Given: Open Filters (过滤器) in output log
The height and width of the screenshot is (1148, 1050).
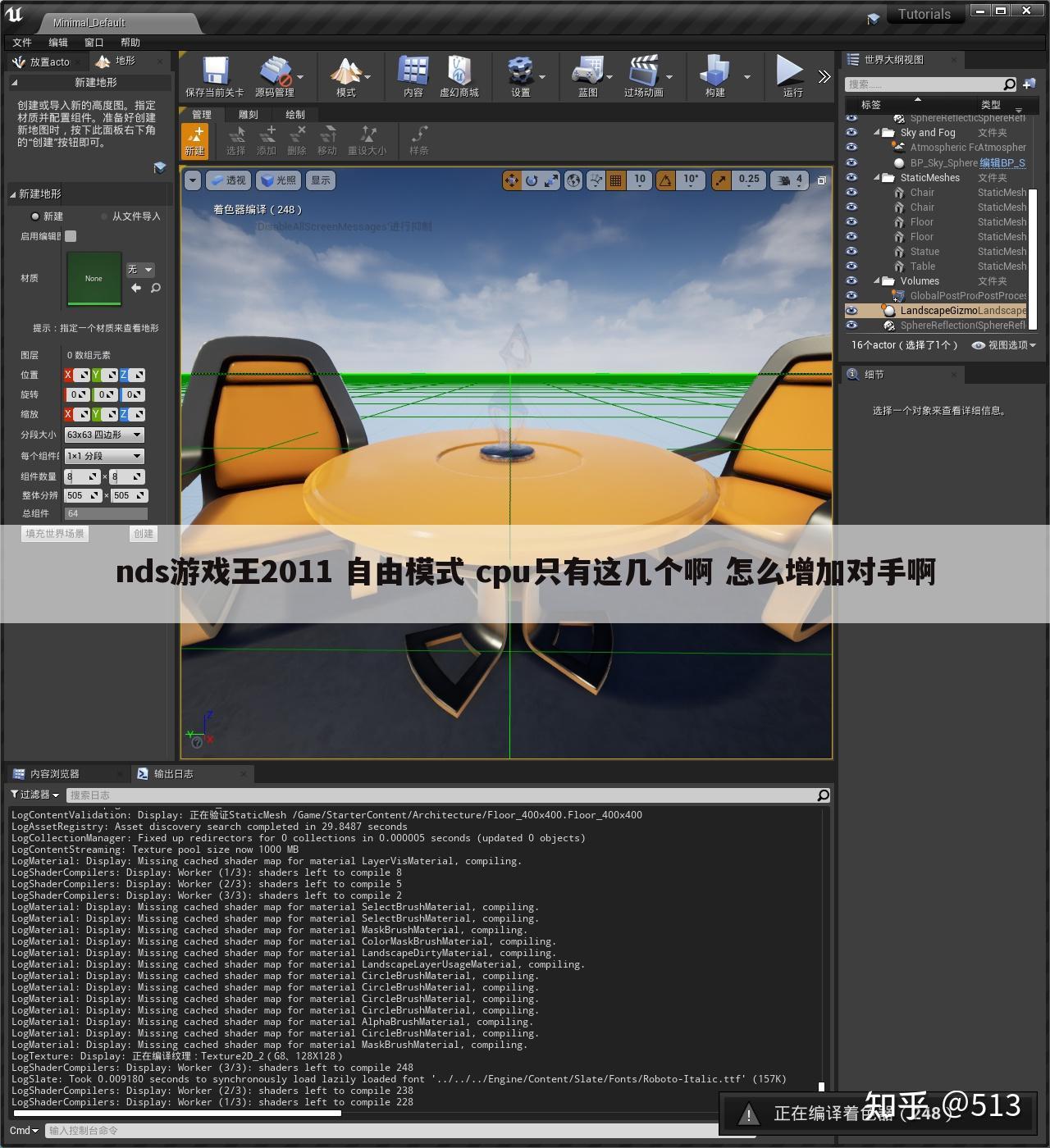Looking at the screenshot, I should coord(35,795).
